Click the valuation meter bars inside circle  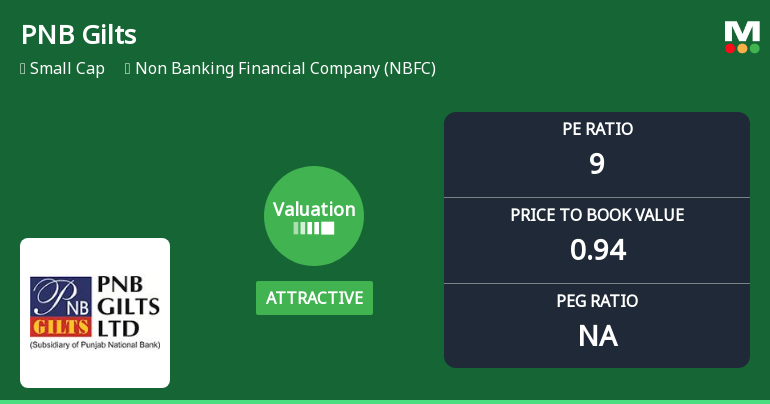pos(314,228)
